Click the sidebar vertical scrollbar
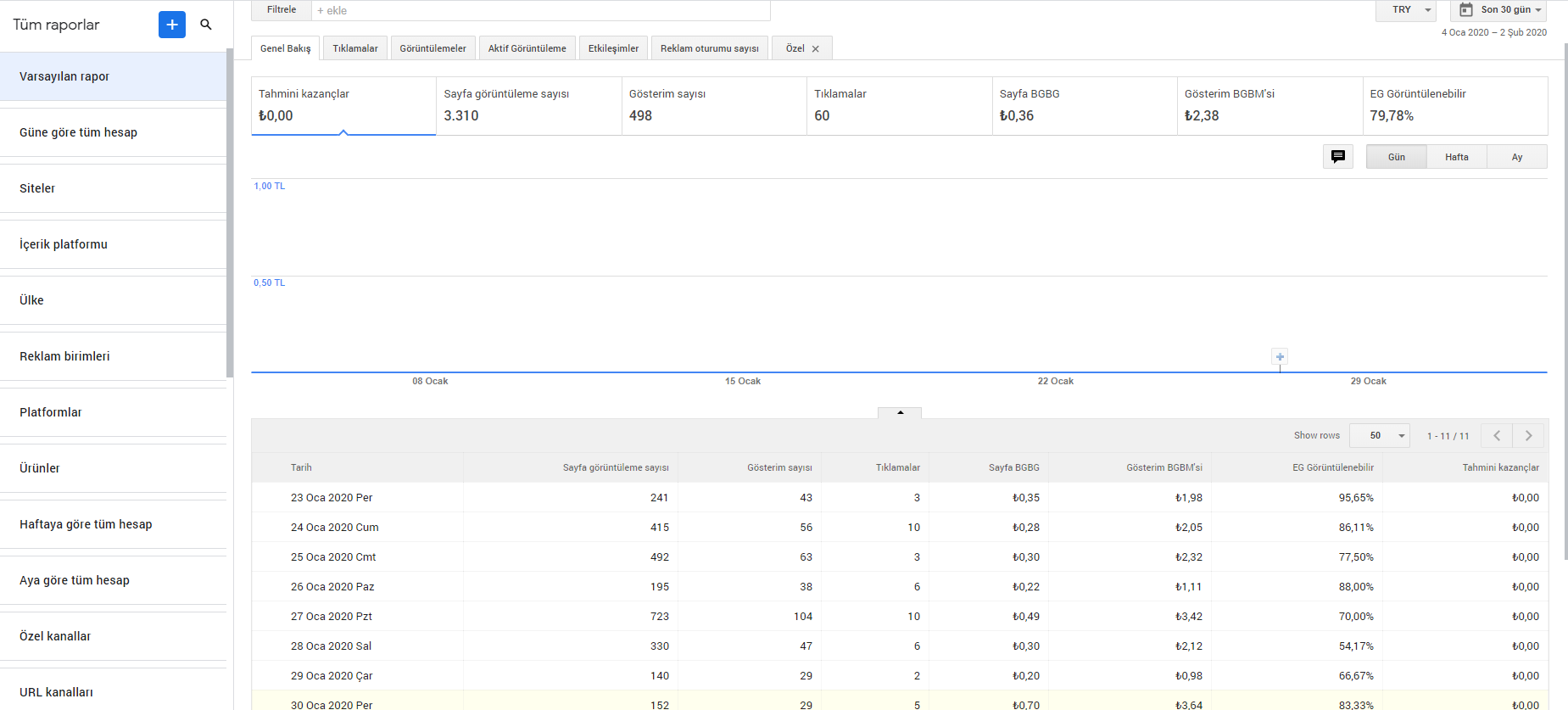 tap(230, 212)
